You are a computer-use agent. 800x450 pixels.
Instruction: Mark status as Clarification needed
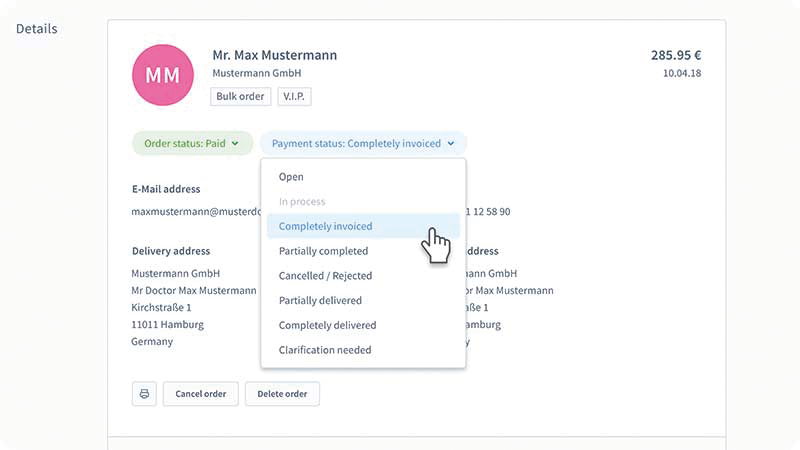coord(325,350)
